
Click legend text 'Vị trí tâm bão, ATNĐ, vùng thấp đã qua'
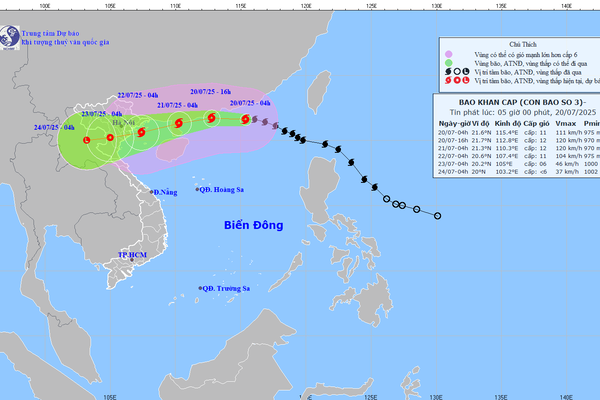(528, 72)
